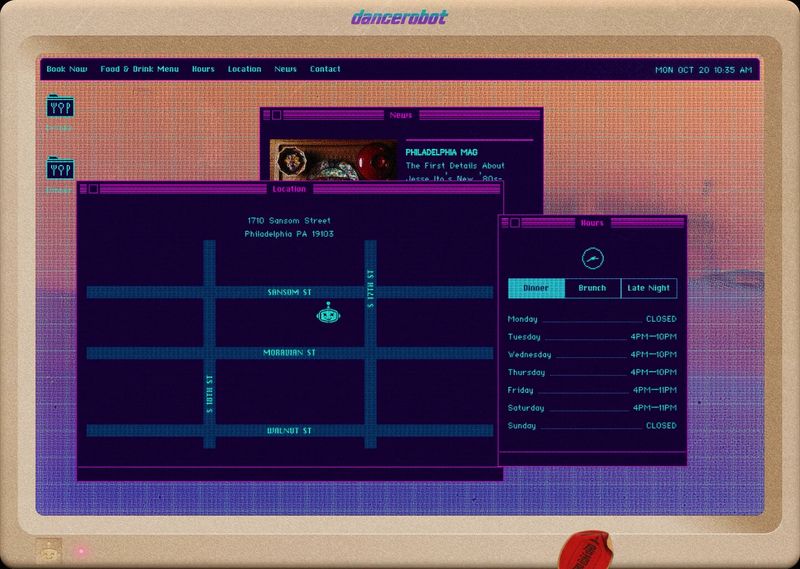Click the Hours window title label

(x=592, y=223)
